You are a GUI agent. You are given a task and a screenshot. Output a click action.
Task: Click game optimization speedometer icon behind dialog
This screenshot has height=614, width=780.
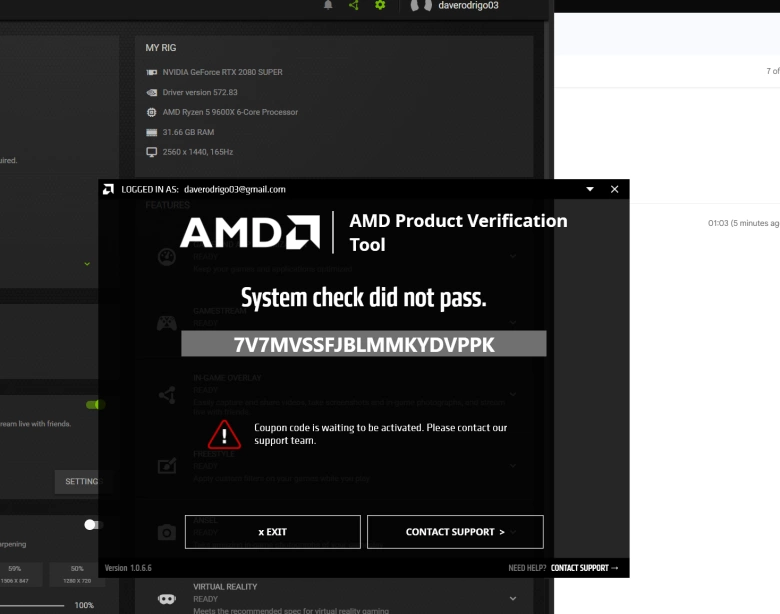(167, 257)
